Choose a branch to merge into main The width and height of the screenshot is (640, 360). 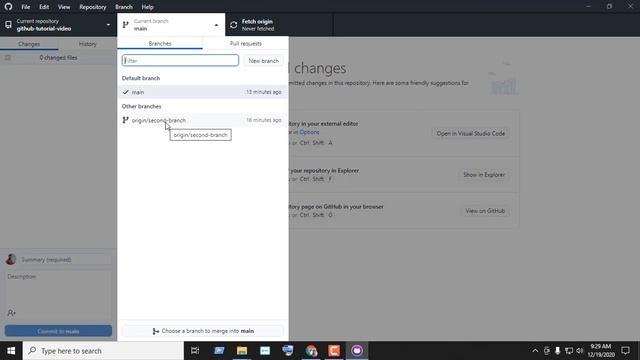click(203, 331)
